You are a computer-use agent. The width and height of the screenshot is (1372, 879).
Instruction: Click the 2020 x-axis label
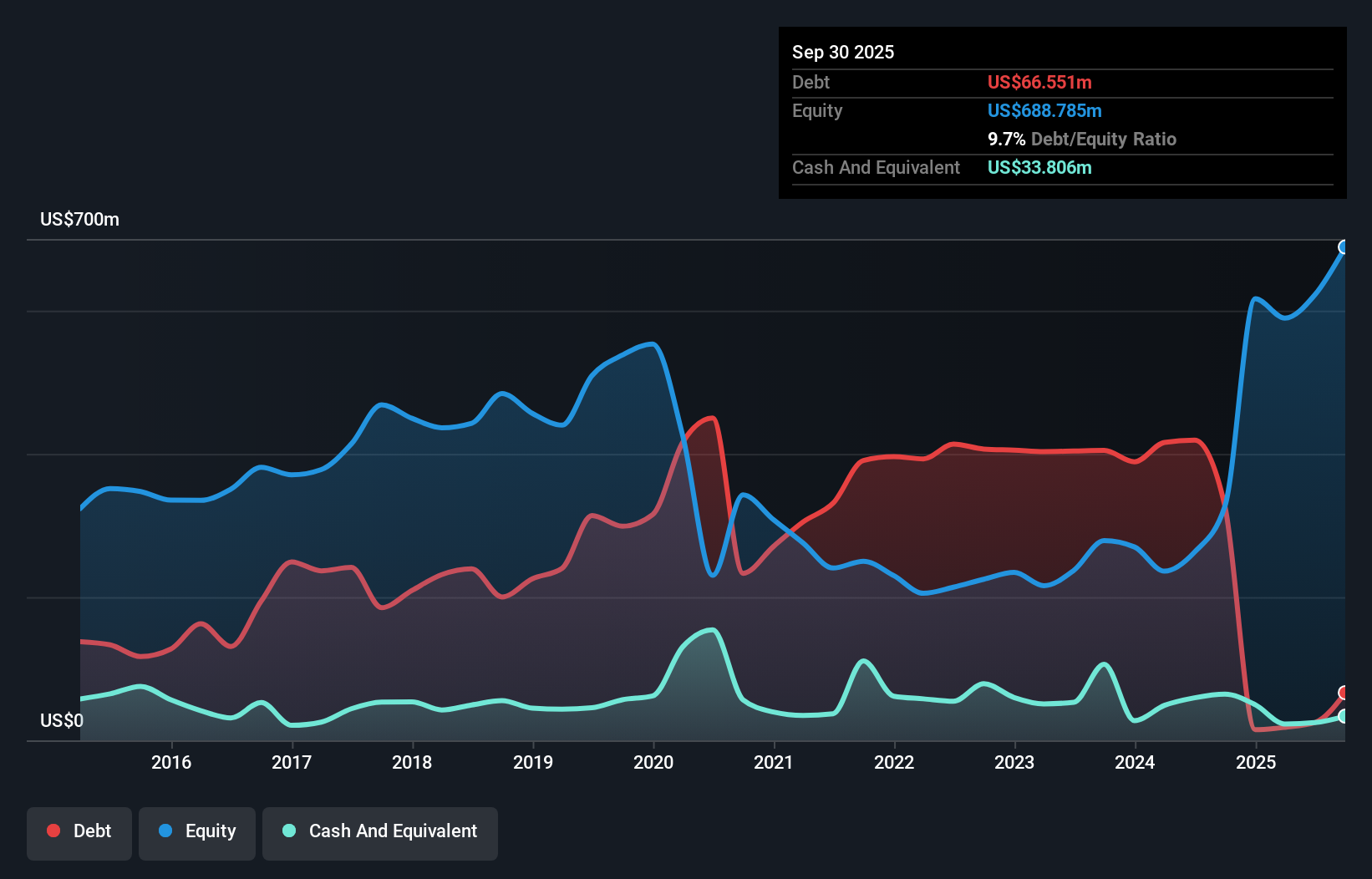point(653,762)
